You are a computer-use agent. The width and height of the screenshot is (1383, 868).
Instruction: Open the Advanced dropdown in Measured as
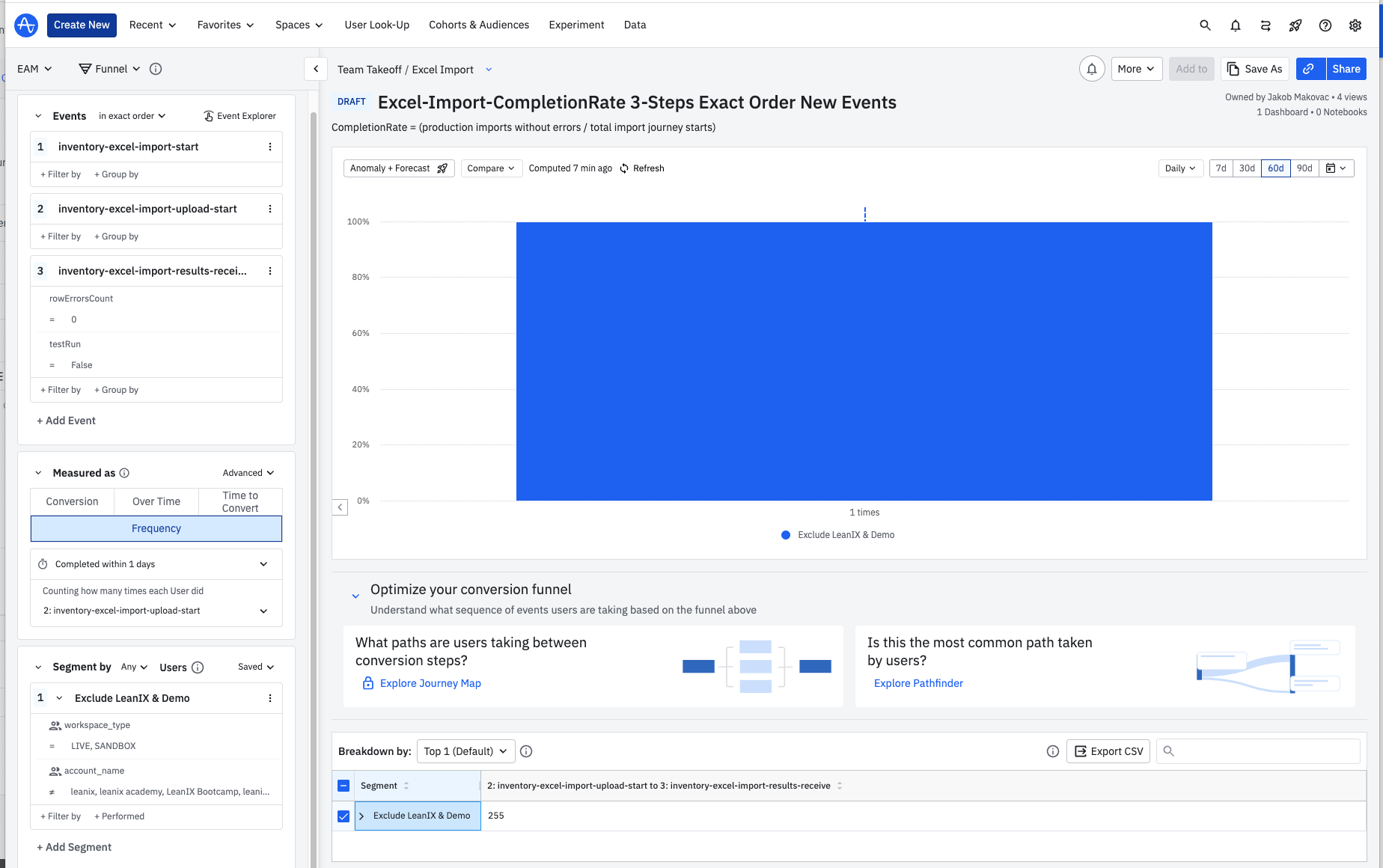click(248, 473)
